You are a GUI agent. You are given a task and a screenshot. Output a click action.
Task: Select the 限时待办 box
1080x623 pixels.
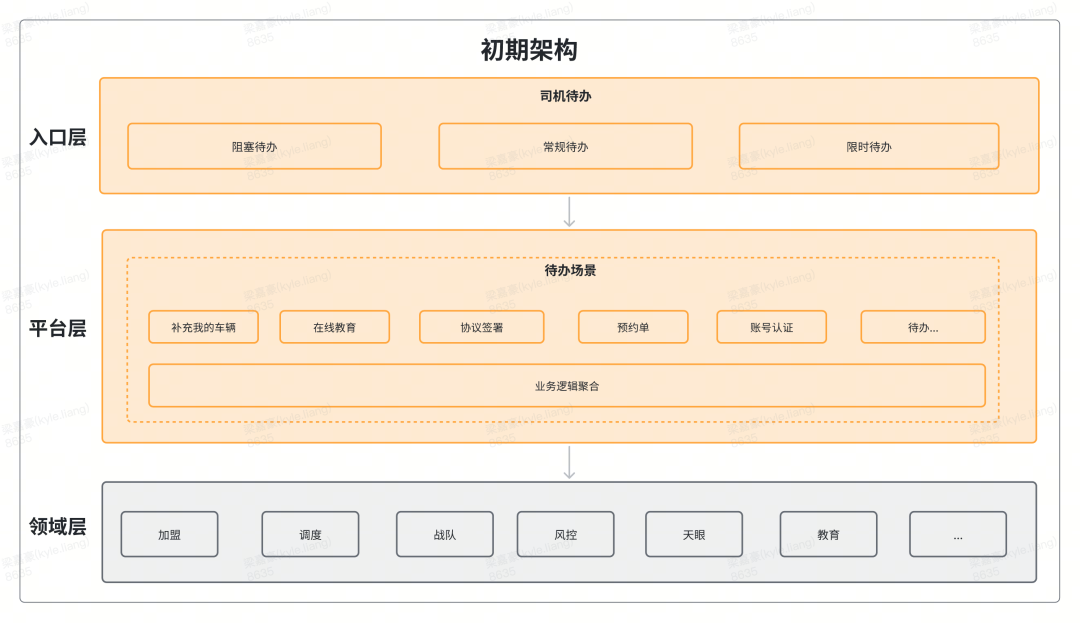pos(869,147)
